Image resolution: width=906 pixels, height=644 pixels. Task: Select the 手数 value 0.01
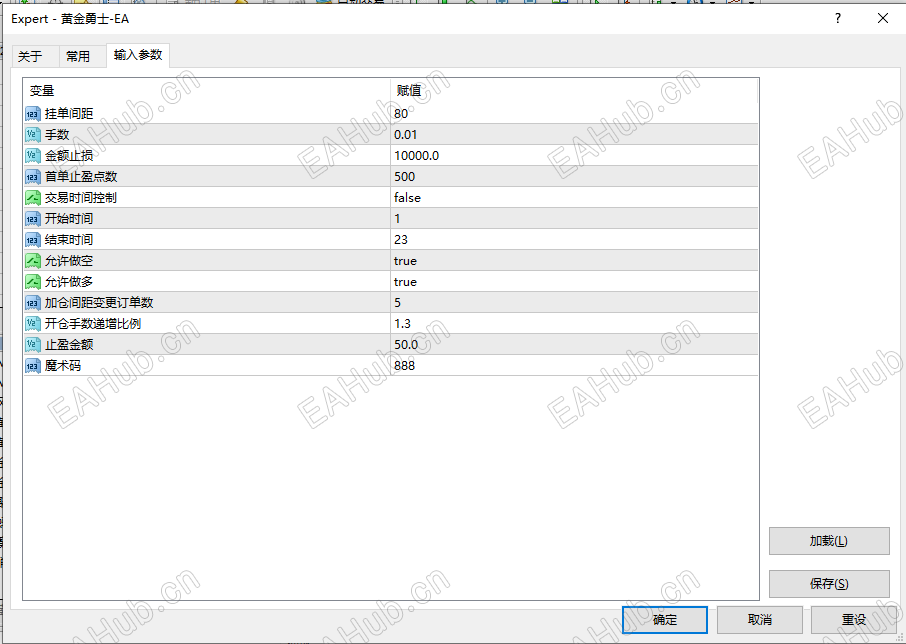click(x=406, y=135)
